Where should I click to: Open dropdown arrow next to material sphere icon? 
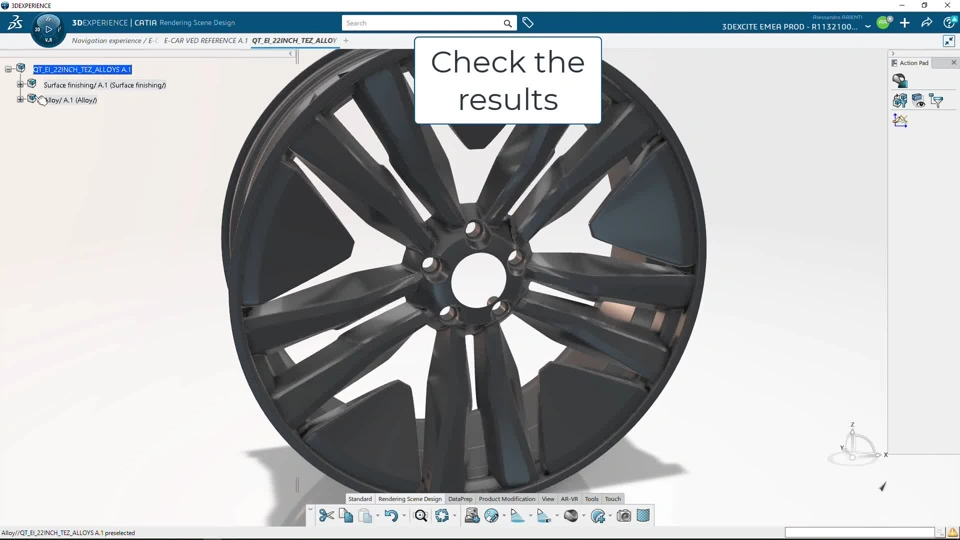583,516
